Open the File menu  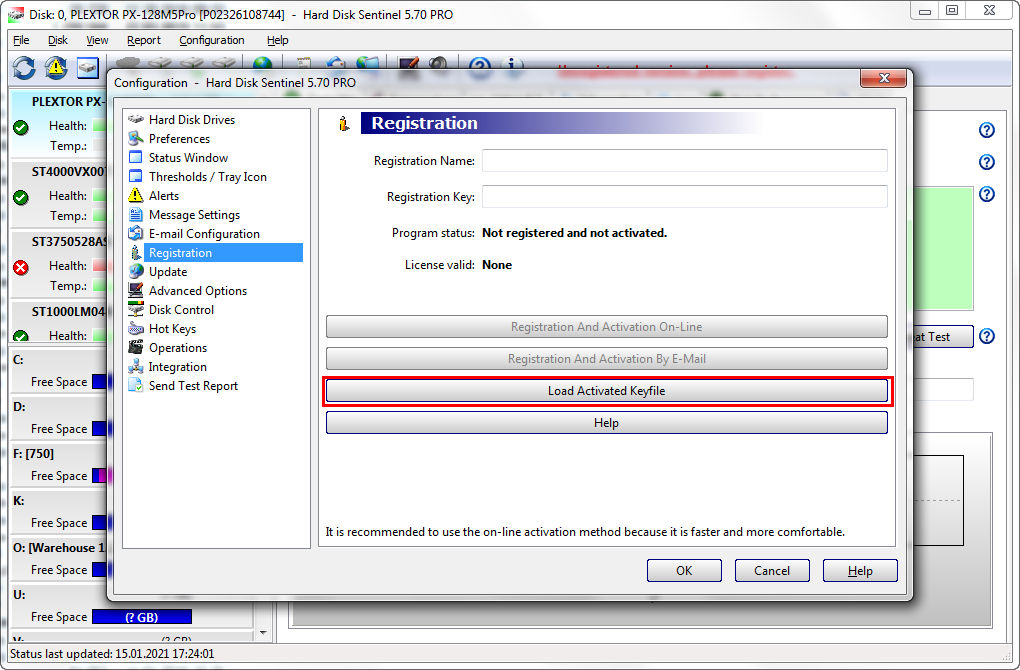click(x=21, y=40)
